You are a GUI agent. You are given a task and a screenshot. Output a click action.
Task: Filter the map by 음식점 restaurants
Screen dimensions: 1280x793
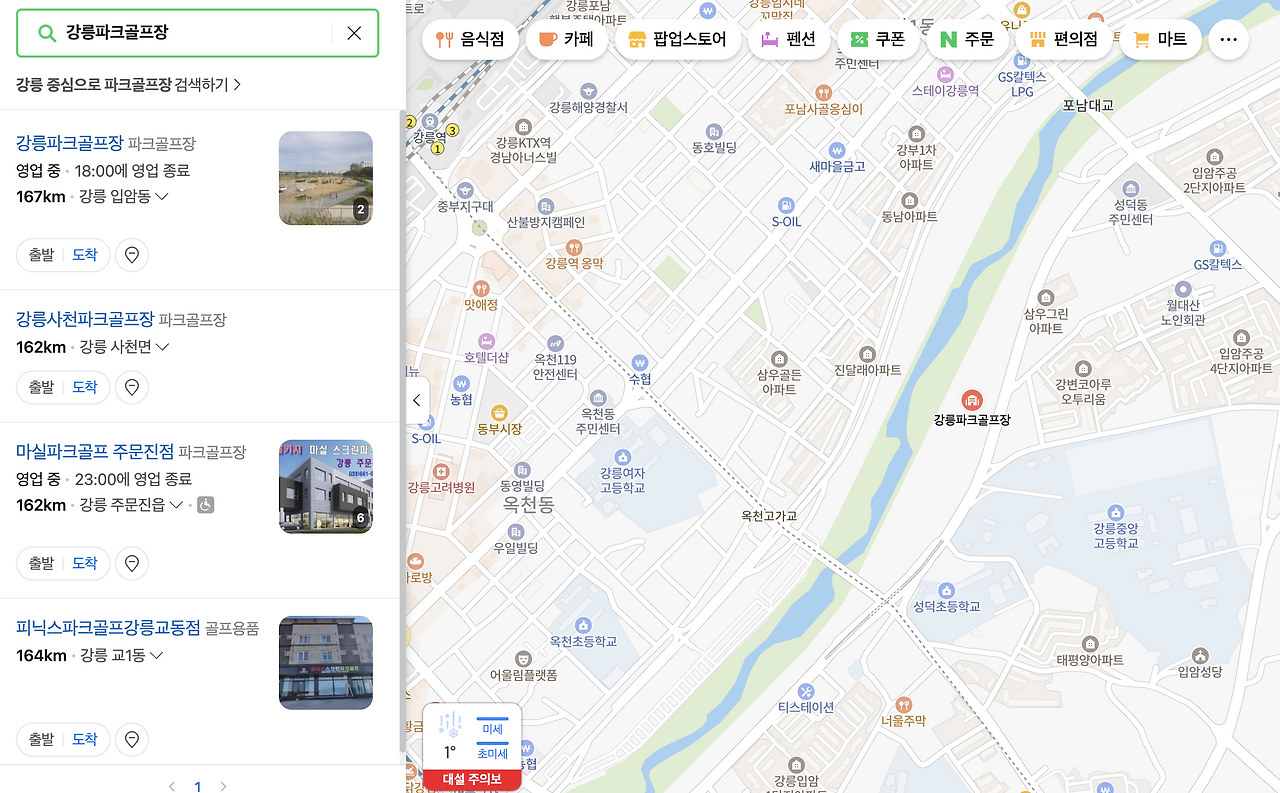pos(470,39)
